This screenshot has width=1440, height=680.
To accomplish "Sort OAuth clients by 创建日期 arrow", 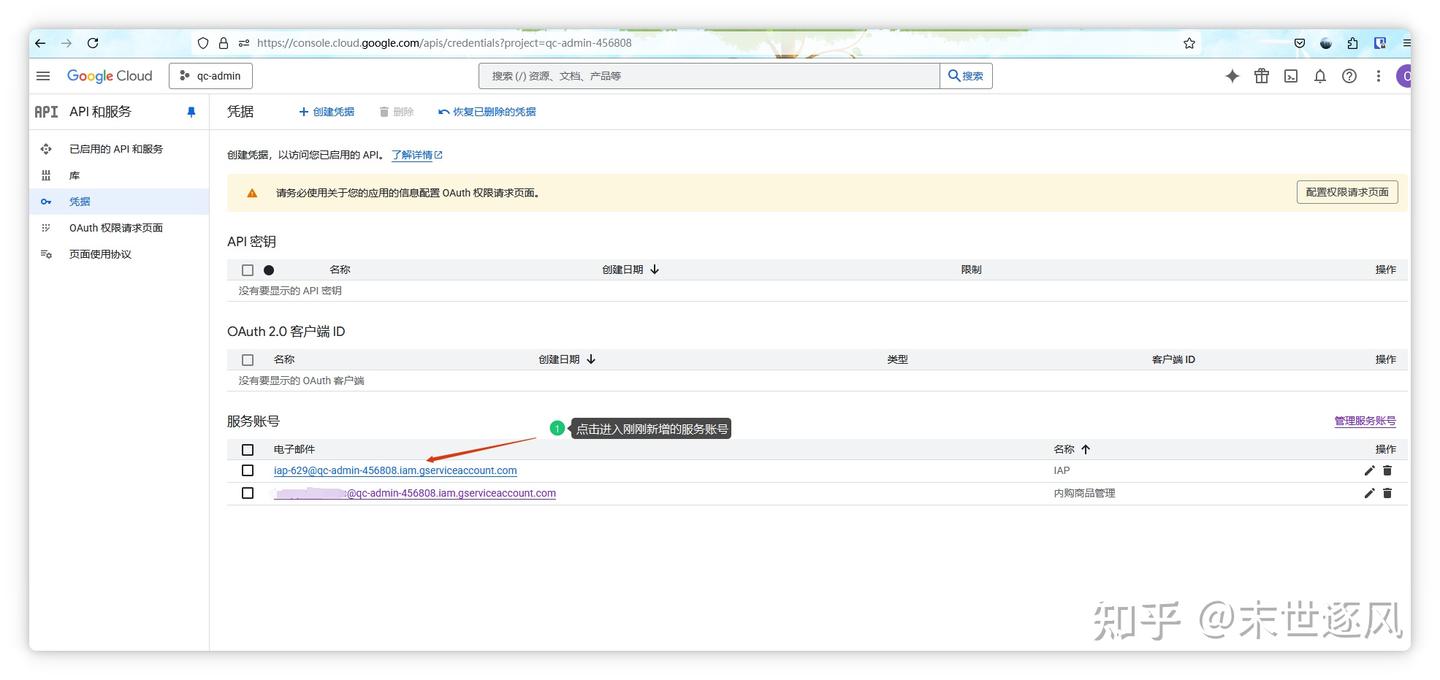I will click(591, 358).
